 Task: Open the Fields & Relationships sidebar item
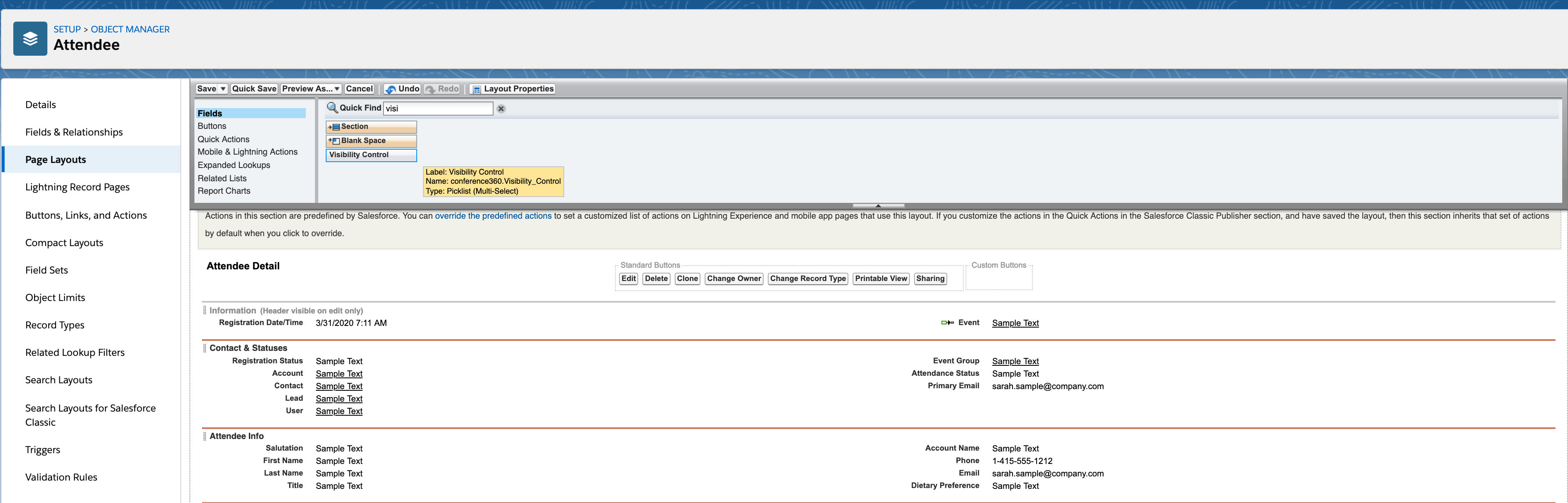click(x=74, y=132)
